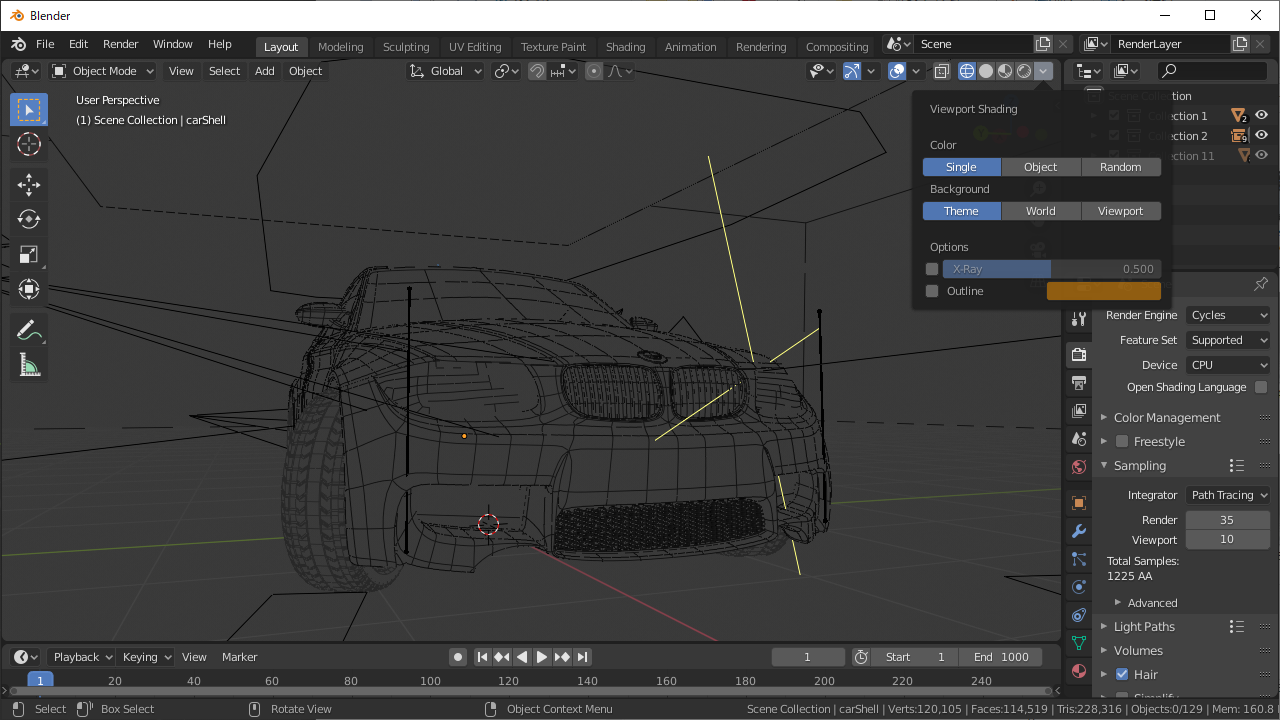Image resolution: width=1280 pixels, height=720 pixels.
Task: Select the Move tool in toolbar
Action: (x=29, y=184)
